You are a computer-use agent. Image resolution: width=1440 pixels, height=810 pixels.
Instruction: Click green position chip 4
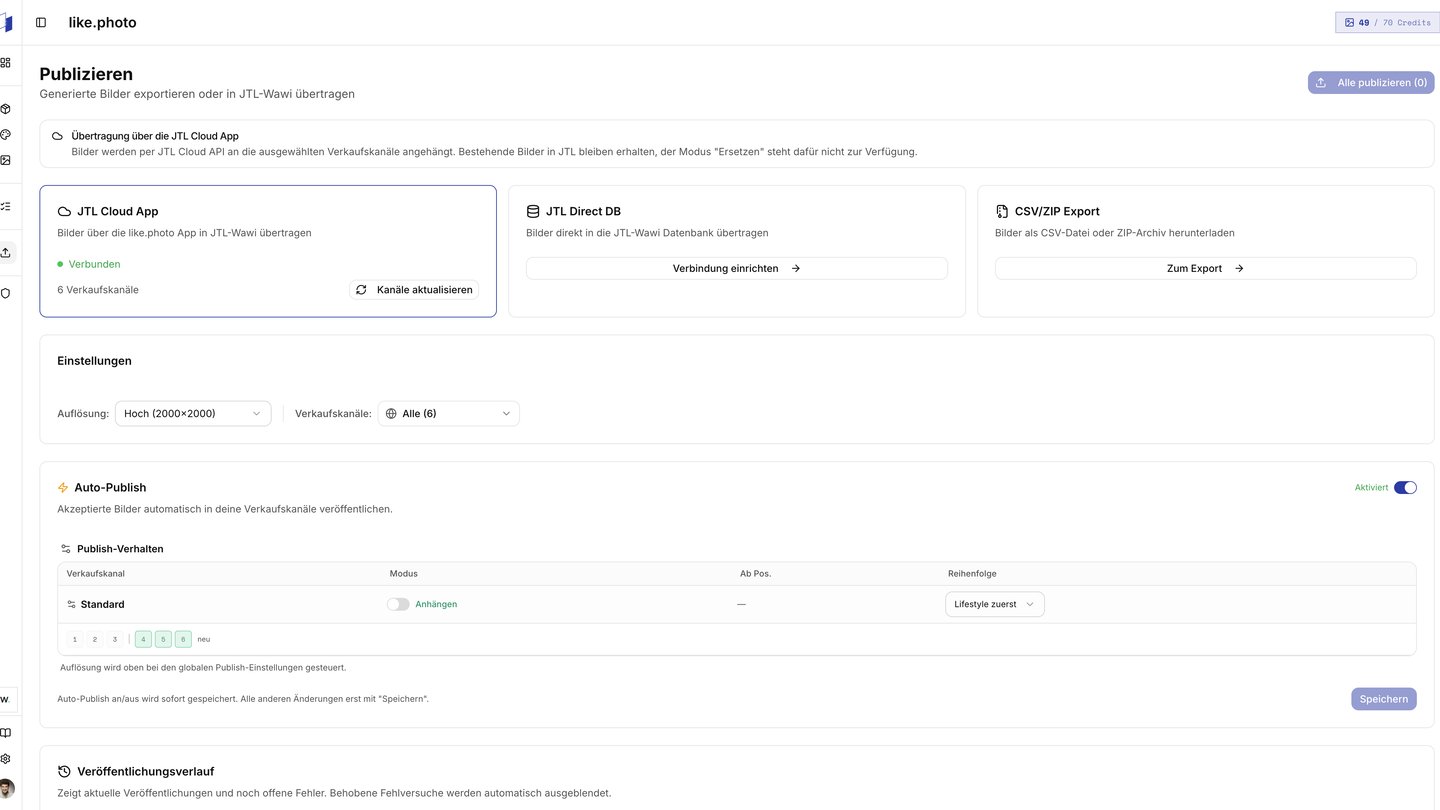143,639
